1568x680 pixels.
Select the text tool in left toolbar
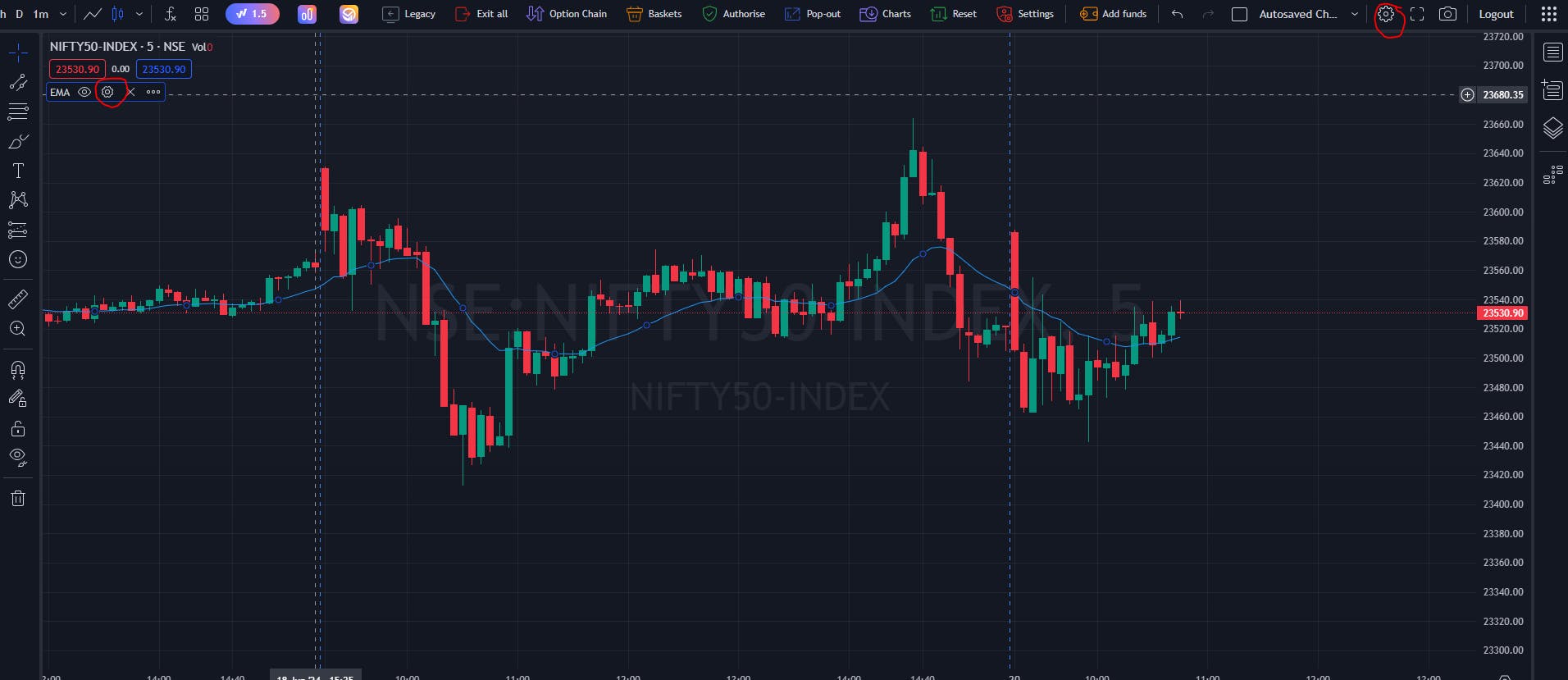tap(18, 171)
